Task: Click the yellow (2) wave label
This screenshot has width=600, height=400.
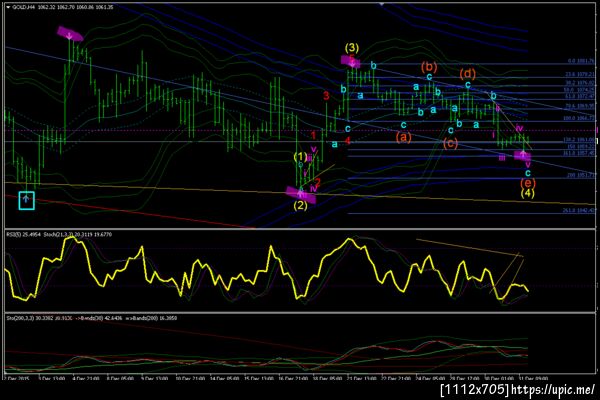Action: click(x=300, y=206)
